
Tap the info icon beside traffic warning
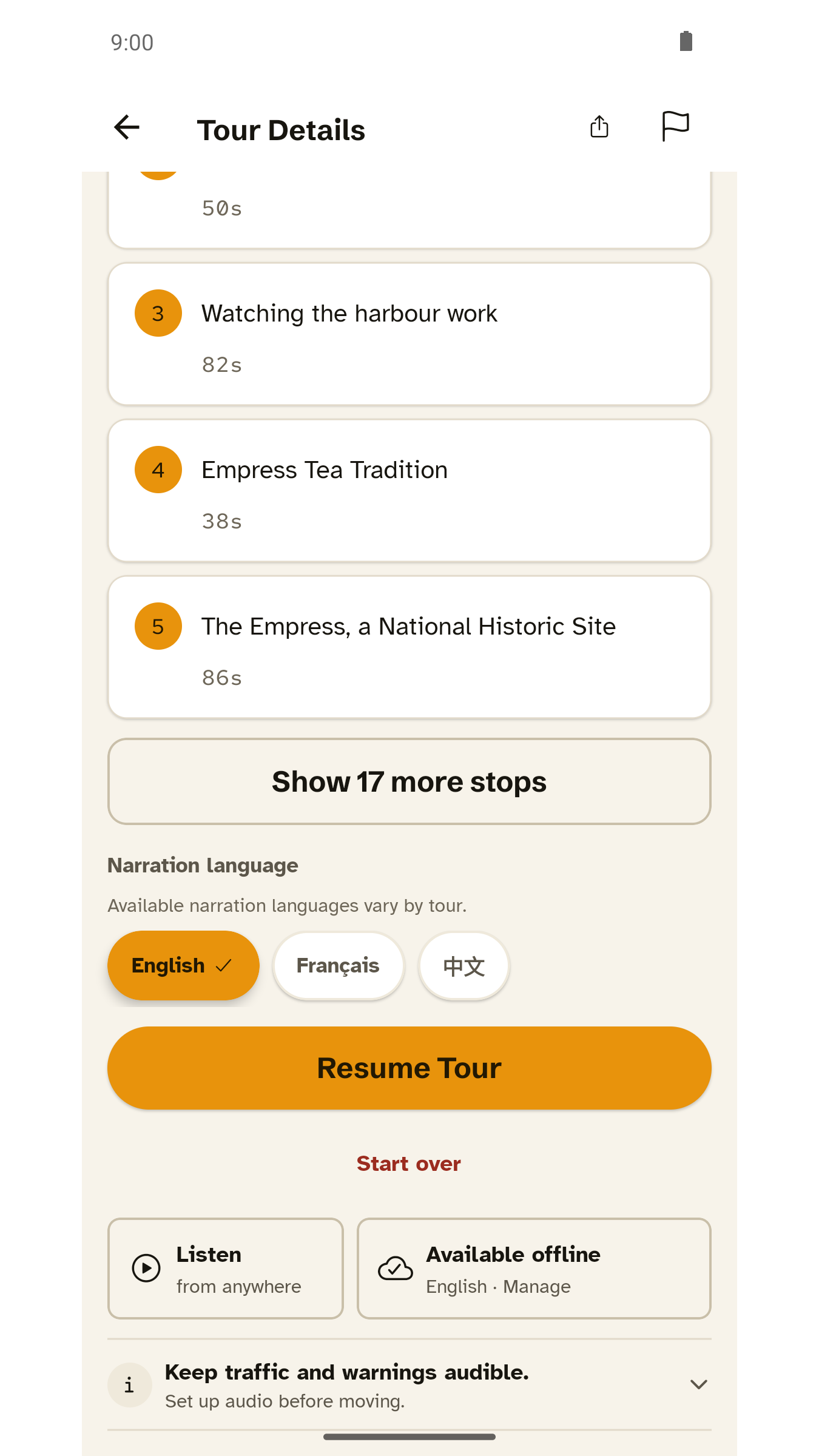coord(129,1385)
